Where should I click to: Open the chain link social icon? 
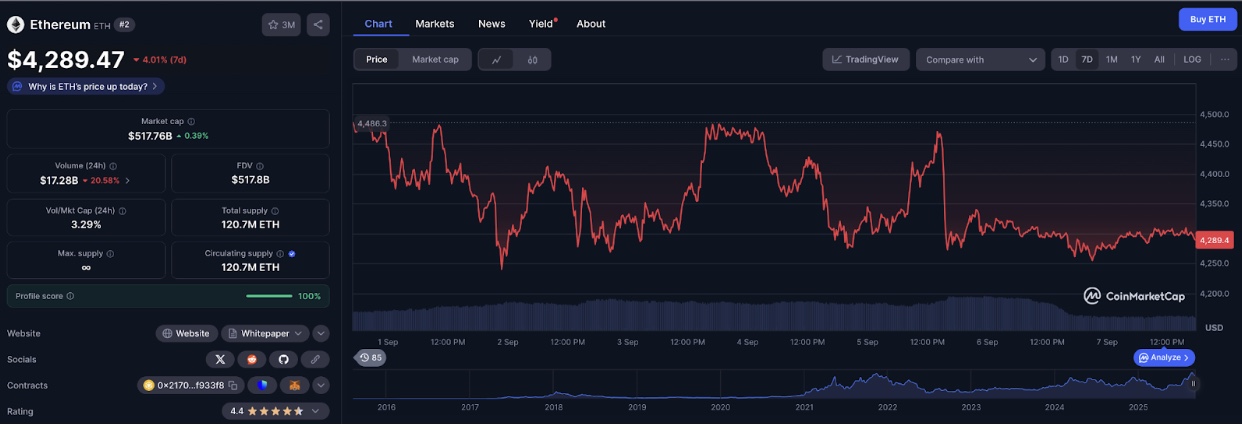(x=315, y=359)
